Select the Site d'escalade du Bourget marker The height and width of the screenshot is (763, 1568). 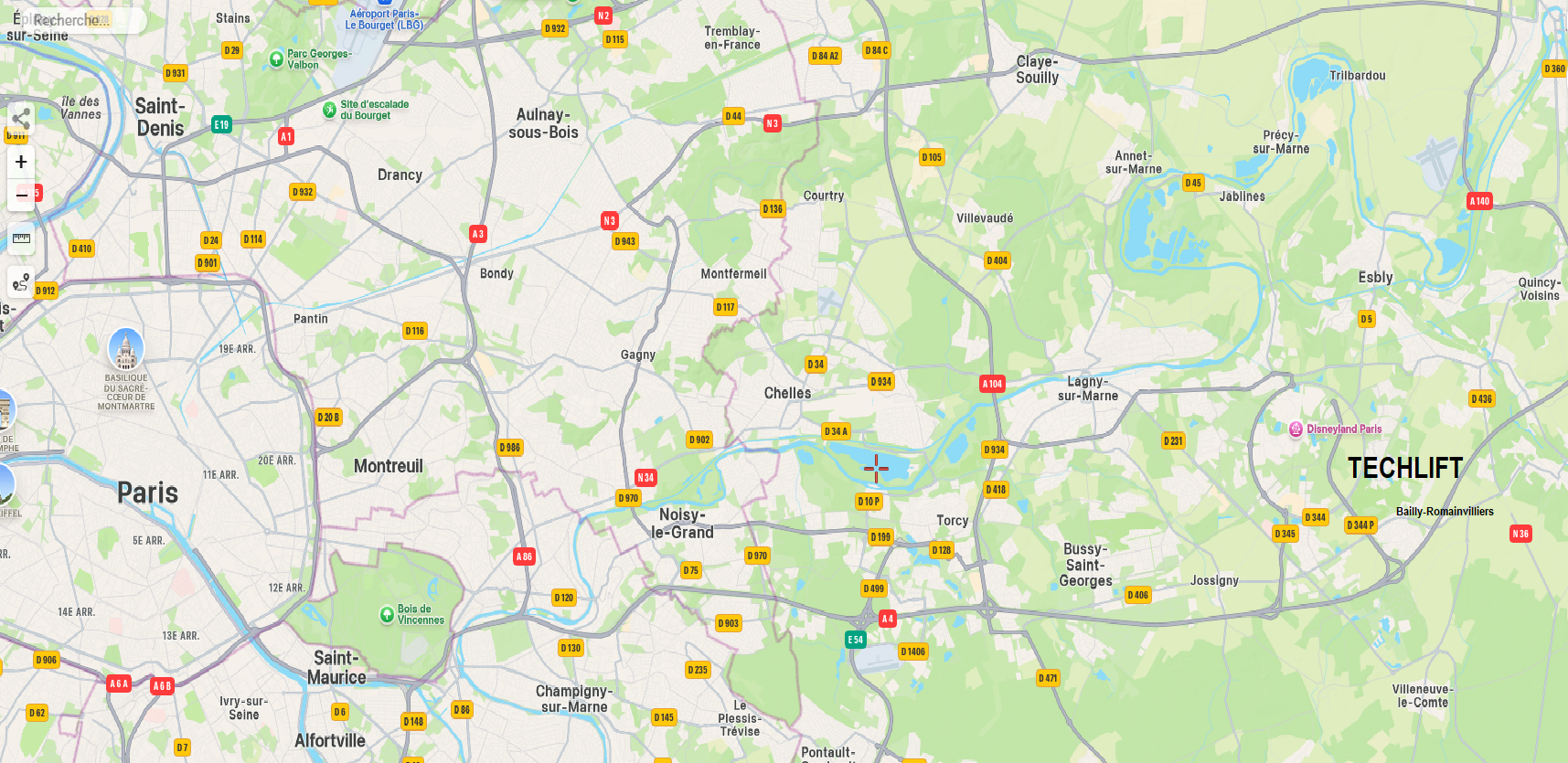(329, 110)
